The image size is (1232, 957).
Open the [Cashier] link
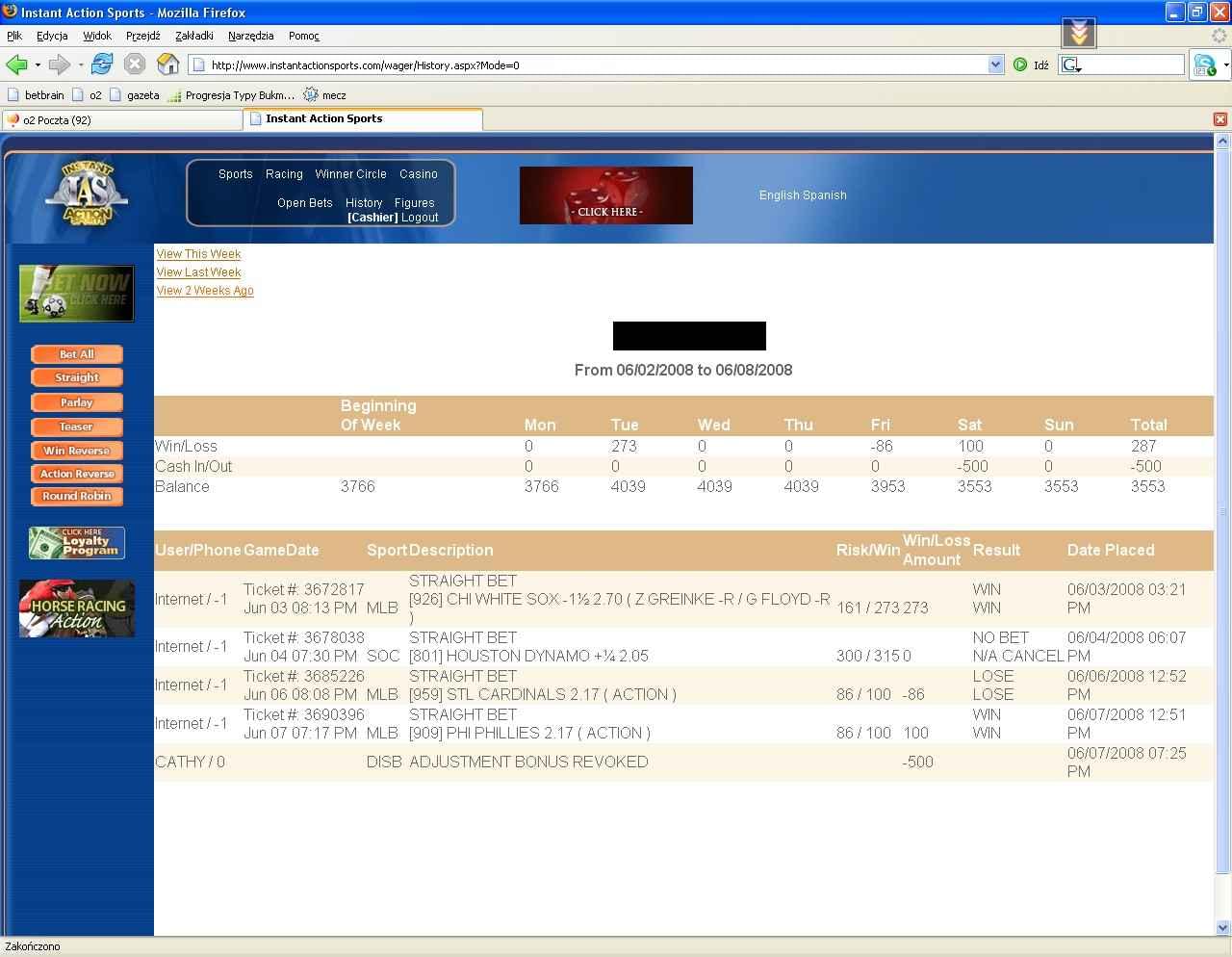tap(372, 218)
